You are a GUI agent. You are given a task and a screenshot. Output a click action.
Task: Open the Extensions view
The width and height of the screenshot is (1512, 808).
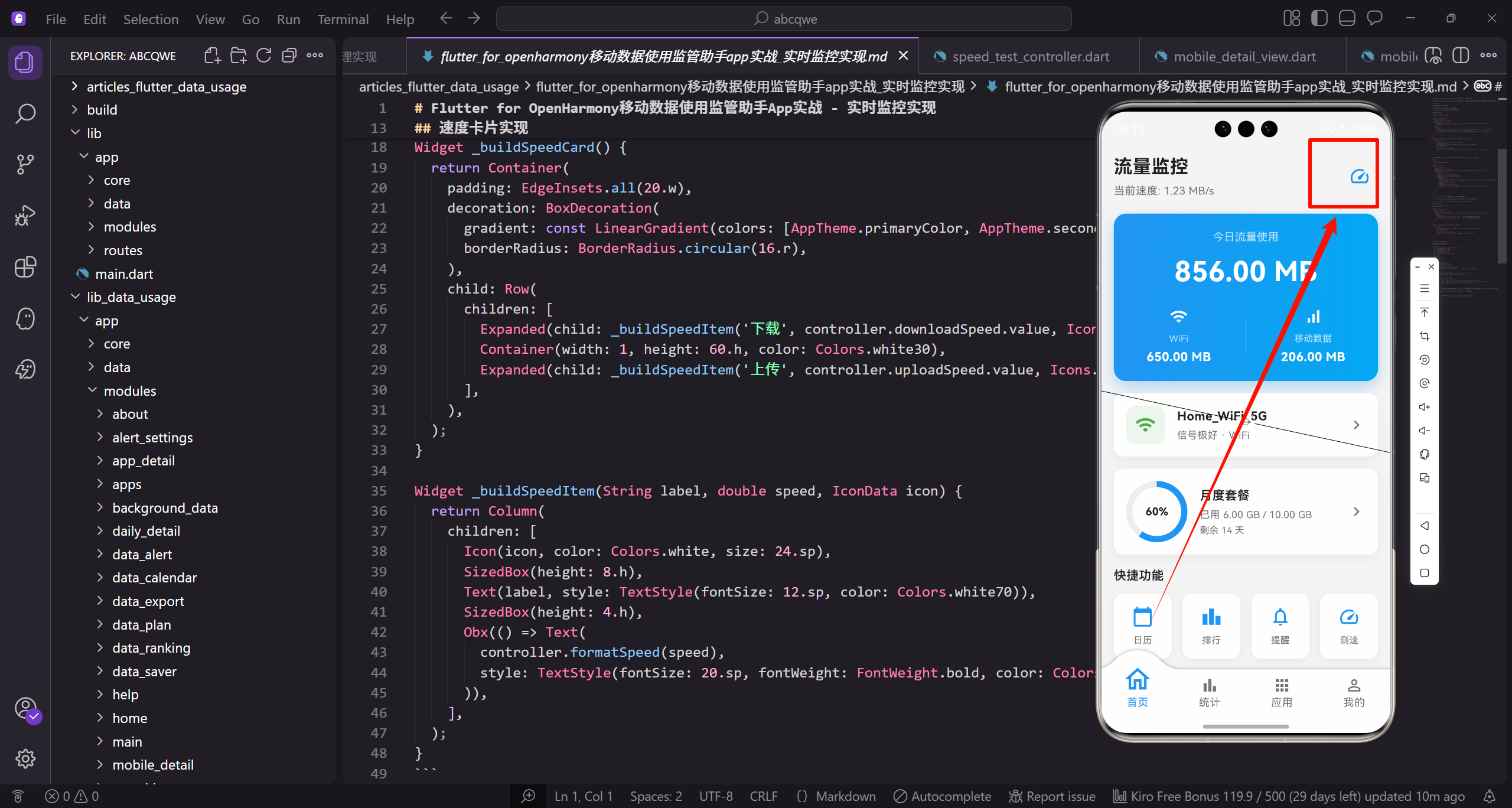click(x=25, y=267)
